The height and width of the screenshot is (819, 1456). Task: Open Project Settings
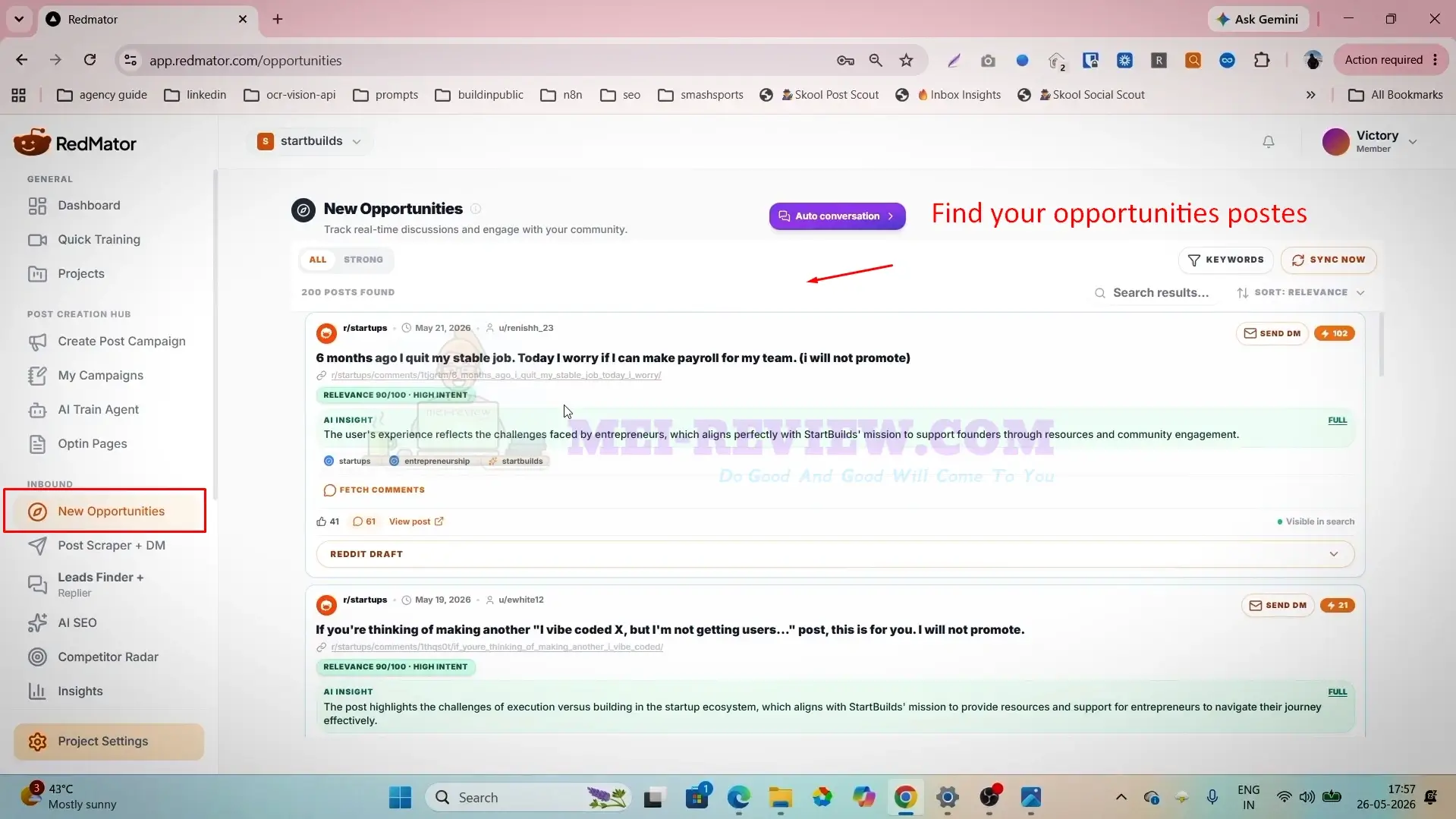[x=108, y=742]
